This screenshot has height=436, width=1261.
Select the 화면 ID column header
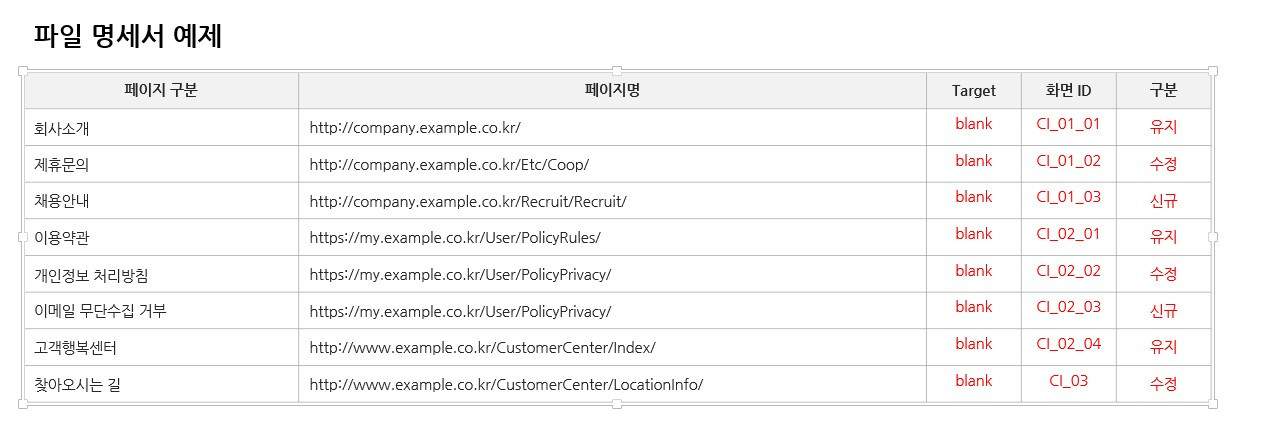1068,90
